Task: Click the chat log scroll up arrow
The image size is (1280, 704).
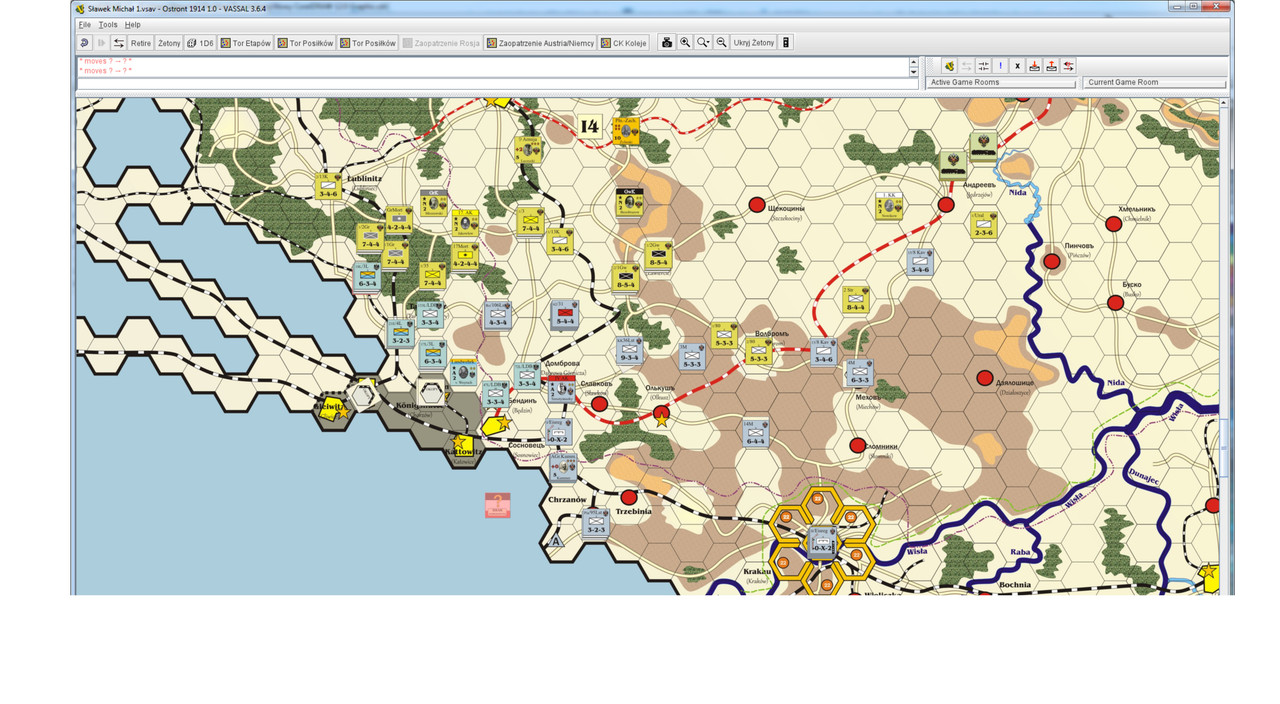Action: (x=913, y=61)
